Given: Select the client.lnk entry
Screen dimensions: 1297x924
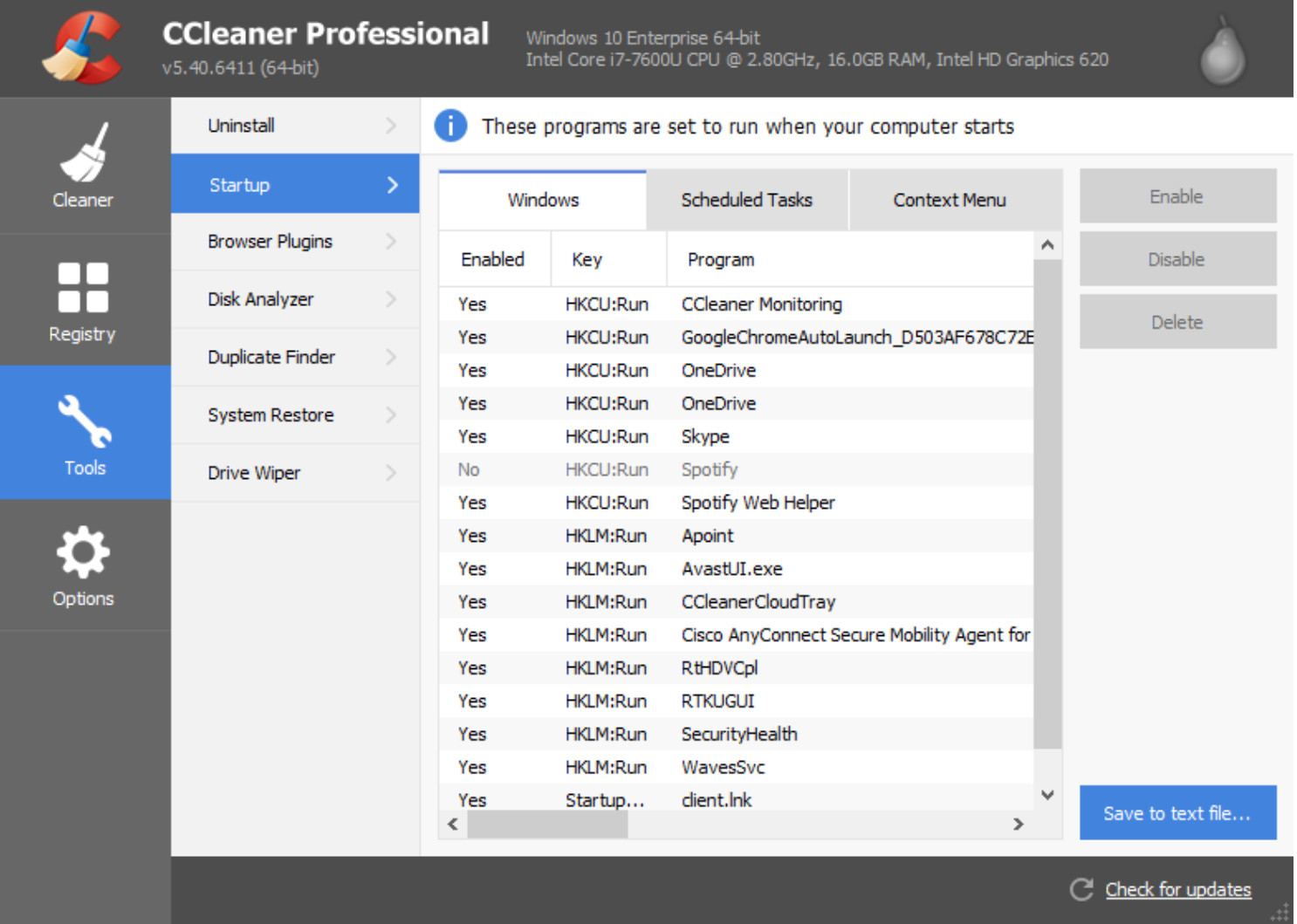Looking at the screenshot, I should coord(737,799).
